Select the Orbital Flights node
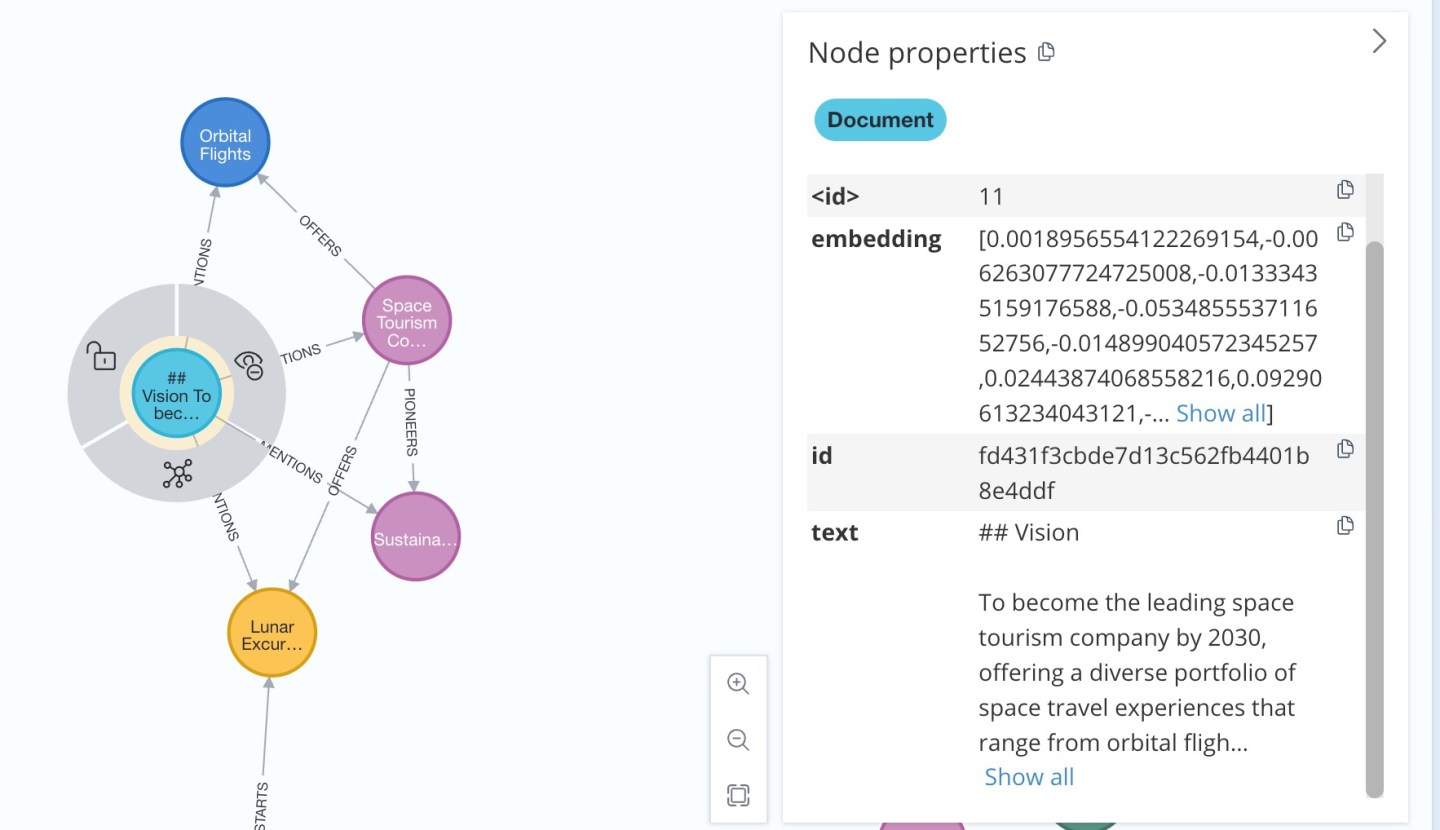 click(224, 141)
